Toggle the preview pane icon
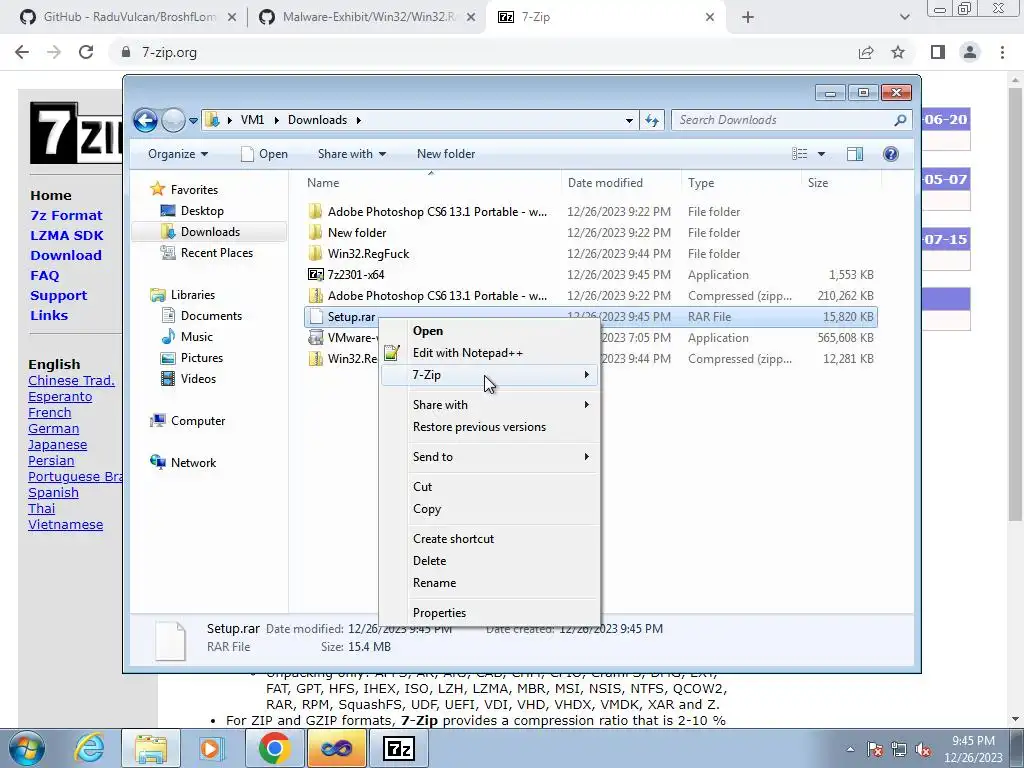 pos(855,154)
